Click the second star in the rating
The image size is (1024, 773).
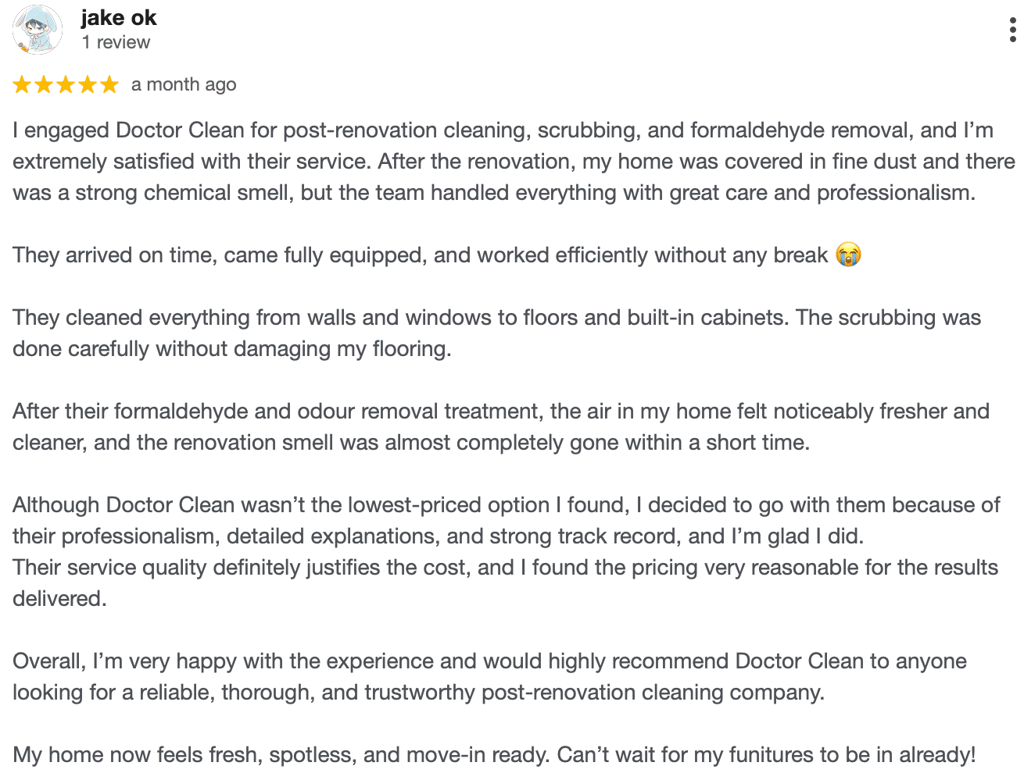[44, 85]
